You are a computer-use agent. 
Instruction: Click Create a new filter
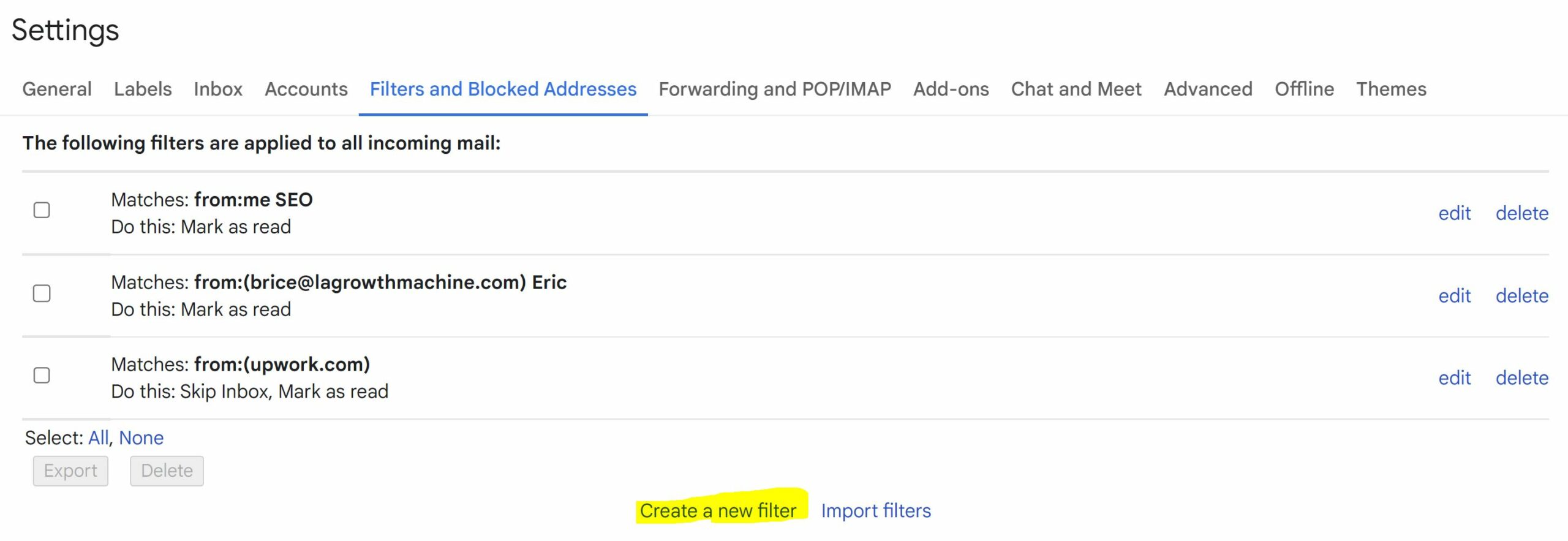point(718,510)
